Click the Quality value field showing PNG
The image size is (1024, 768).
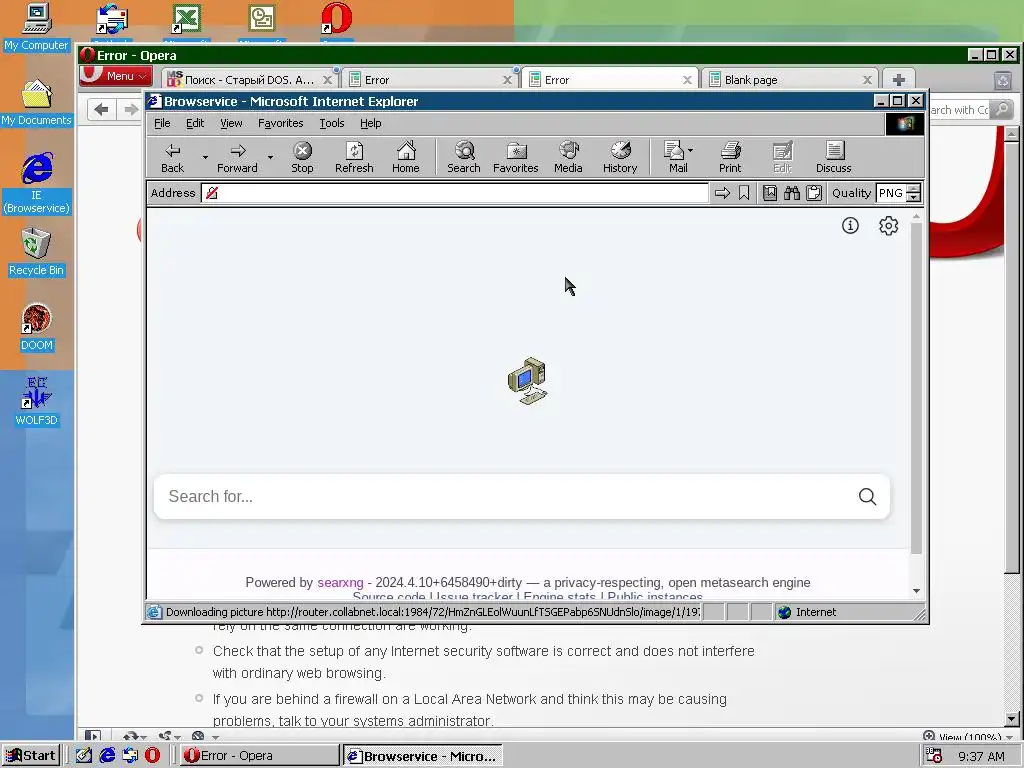point(891,193)
